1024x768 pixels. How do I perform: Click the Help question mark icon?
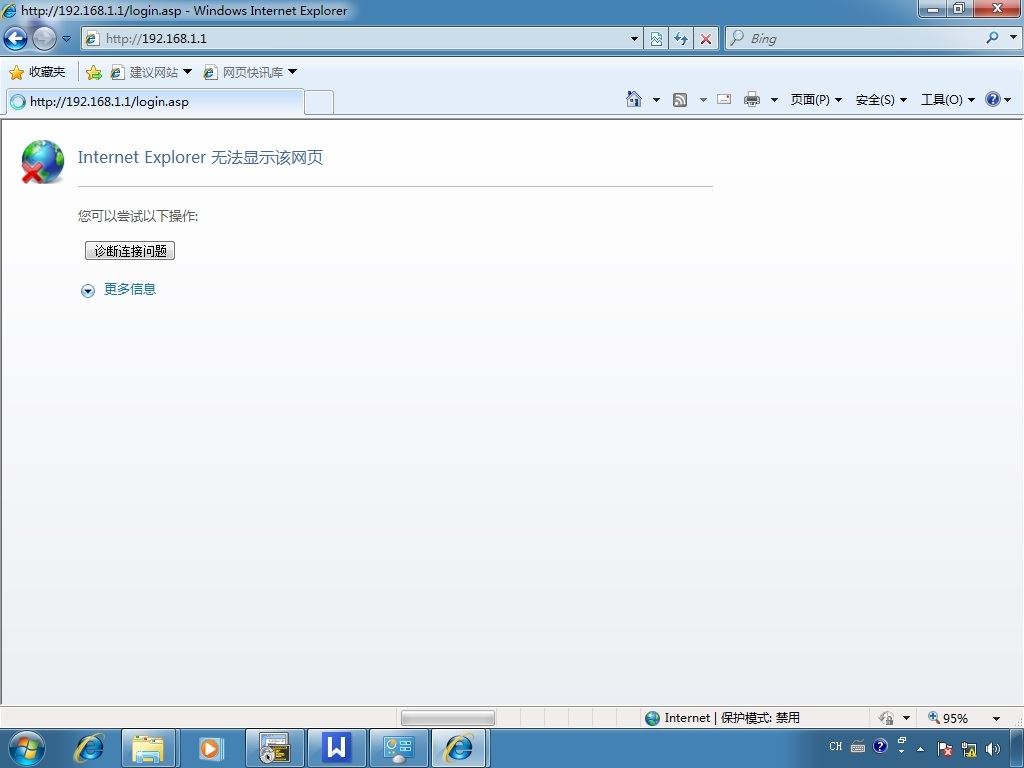point(993,99)
